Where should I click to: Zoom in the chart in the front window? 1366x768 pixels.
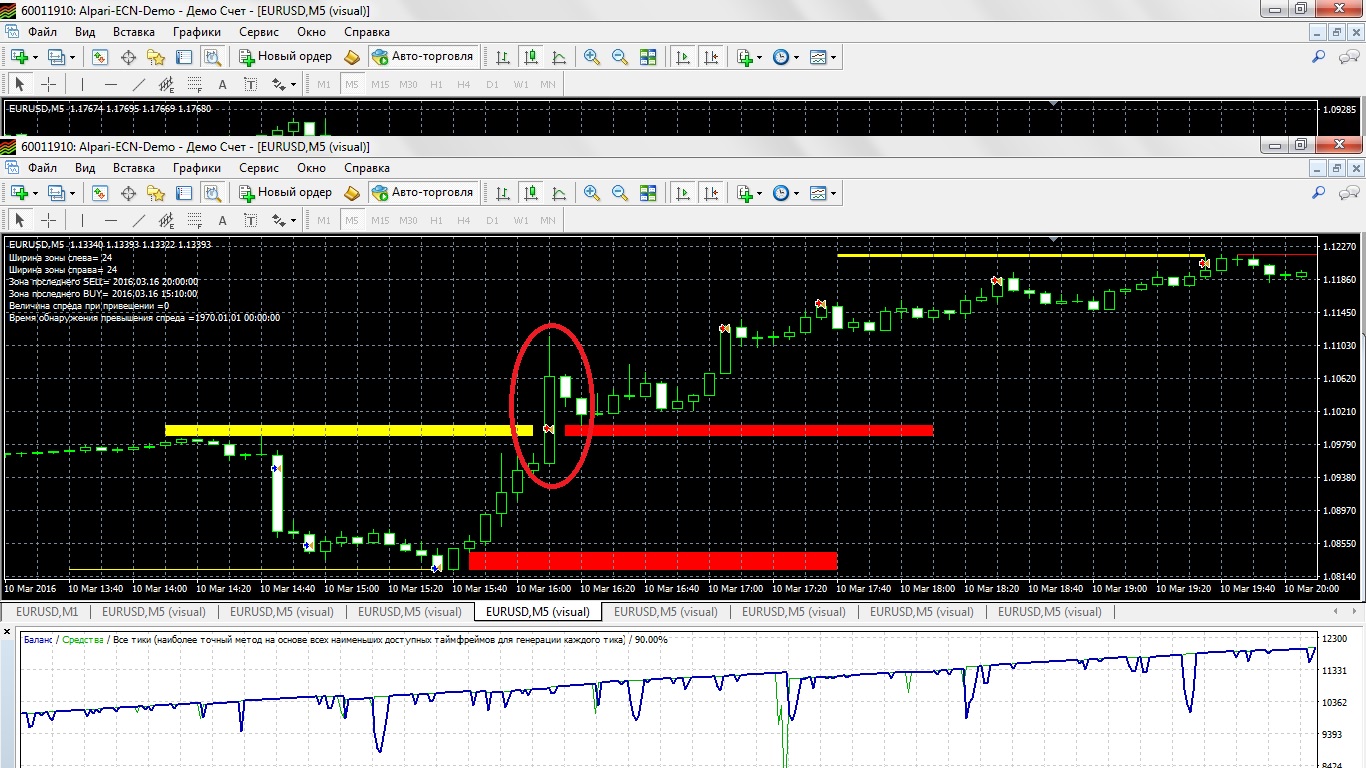pos(592,193)
